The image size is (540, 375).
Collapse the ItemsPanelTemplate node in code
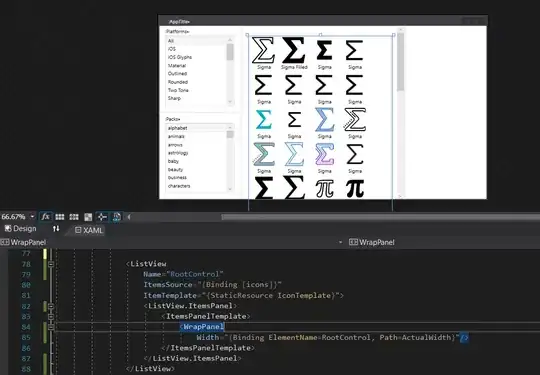[51, 316]
